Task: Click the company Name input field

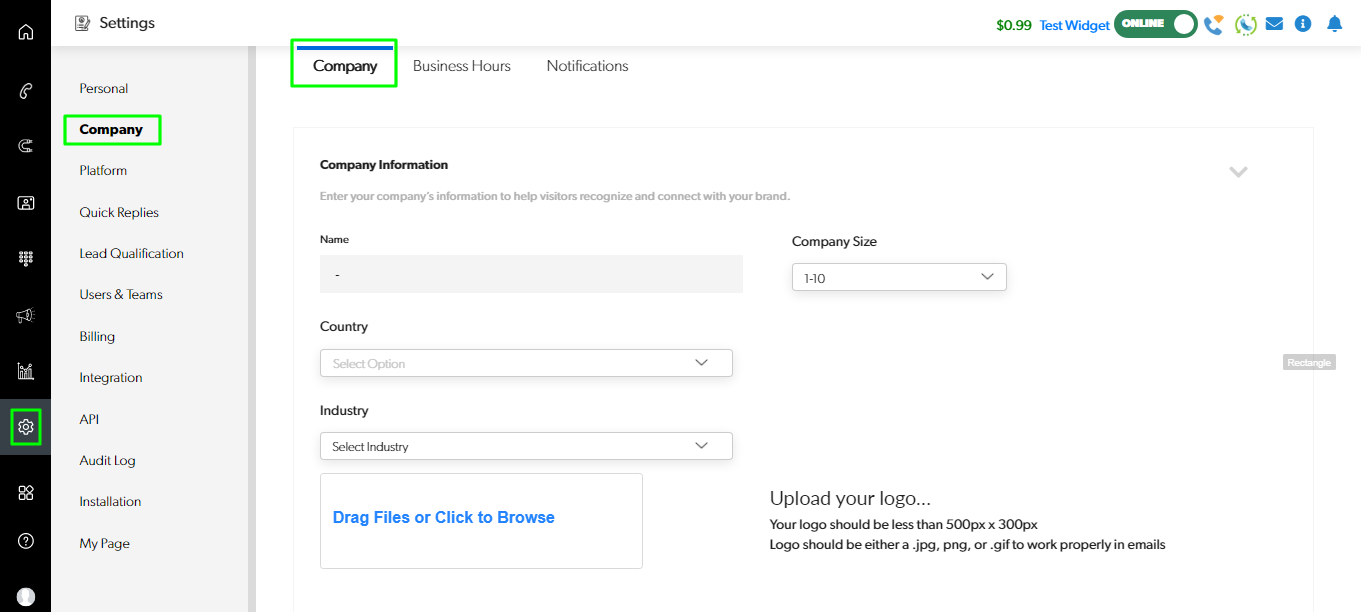Action: tap(531, 274)
